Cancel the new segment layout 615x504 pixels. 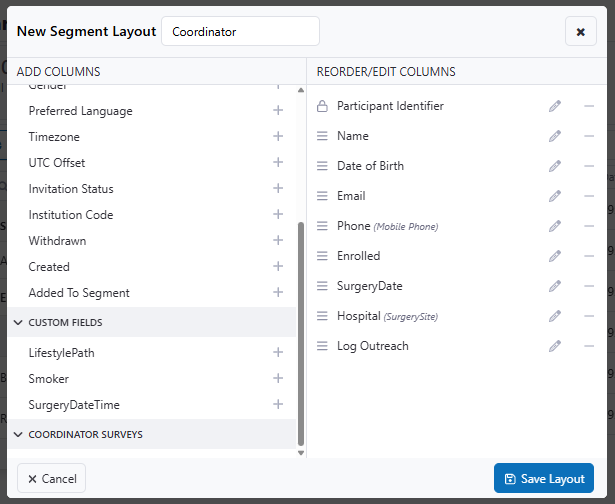pyautogui.click(x=52, y=478)
